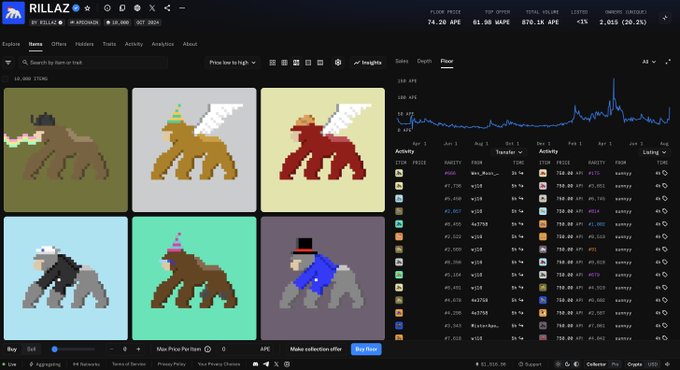
Task: Expand the floor chart to fullscreen
Action: pos(668,62)
